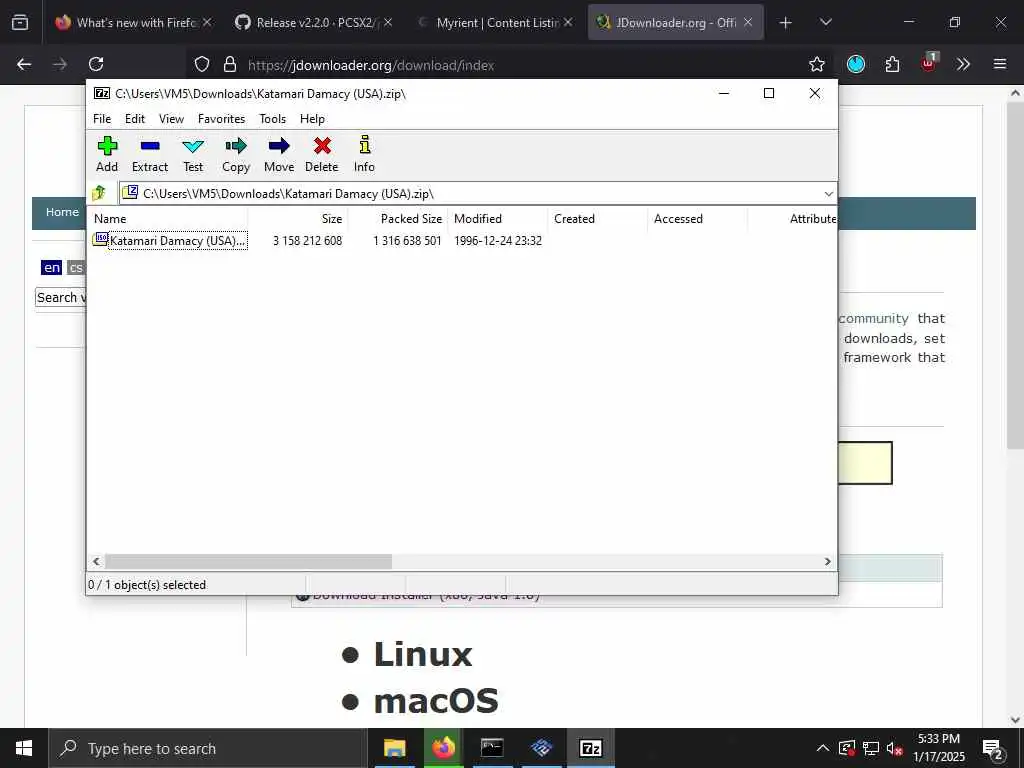Image resolution: width=1024 pixels, height=768 pixels.
Task: Click the horizontal scrollbar thumb in 7-Zip
Action: tap(248, 562)
